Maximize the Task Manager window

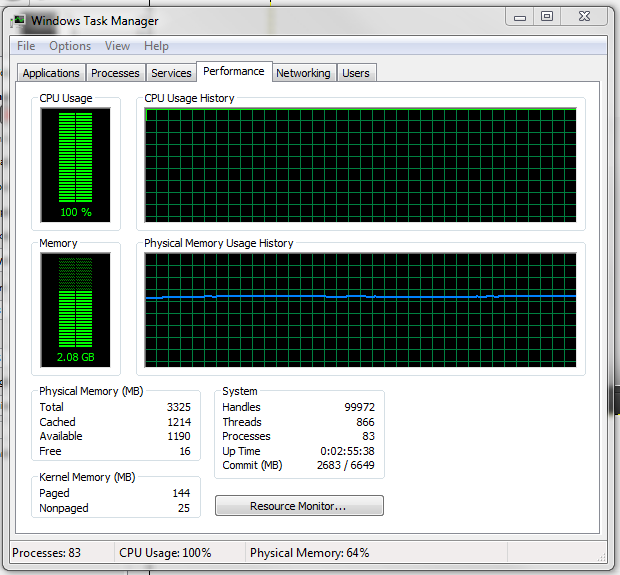click(x=547, y=17)
